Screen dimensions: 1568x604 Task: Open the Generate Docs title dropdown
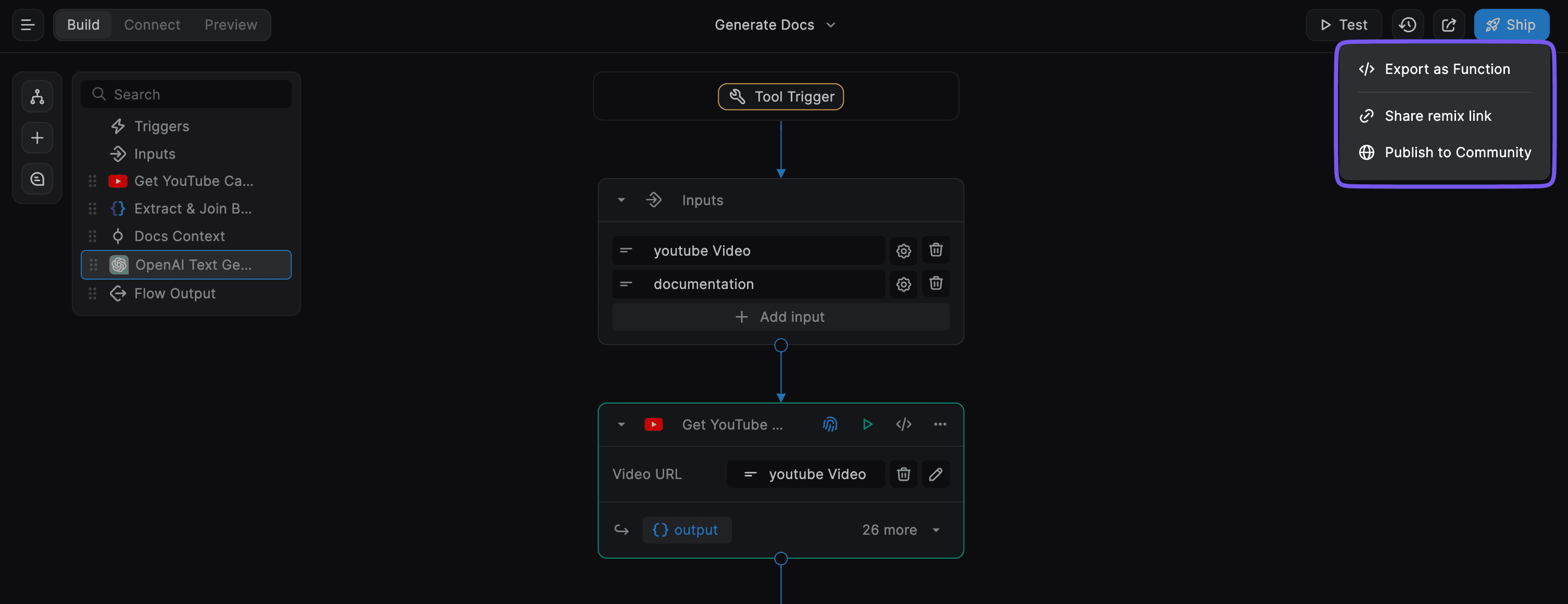775,25
